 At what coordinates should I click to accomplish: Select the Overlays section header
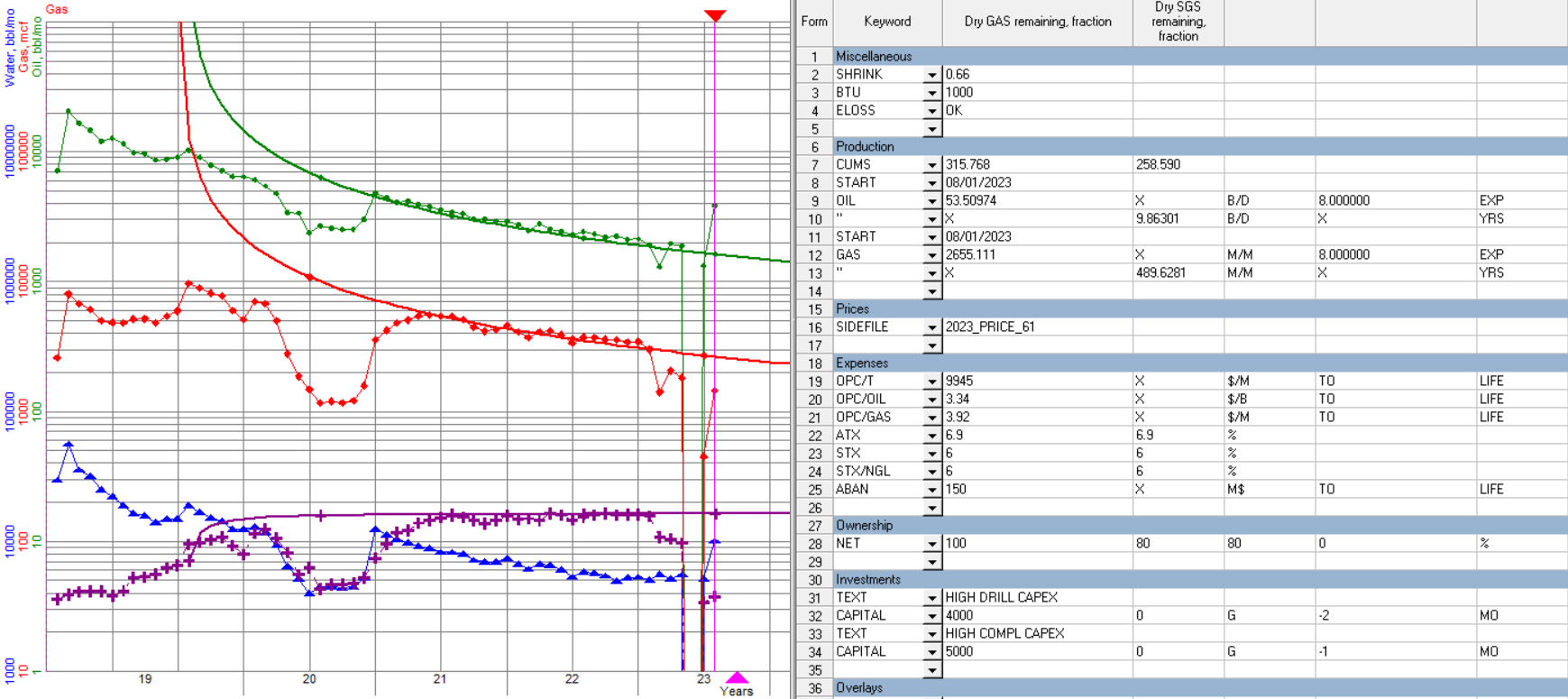[1200, 687]
